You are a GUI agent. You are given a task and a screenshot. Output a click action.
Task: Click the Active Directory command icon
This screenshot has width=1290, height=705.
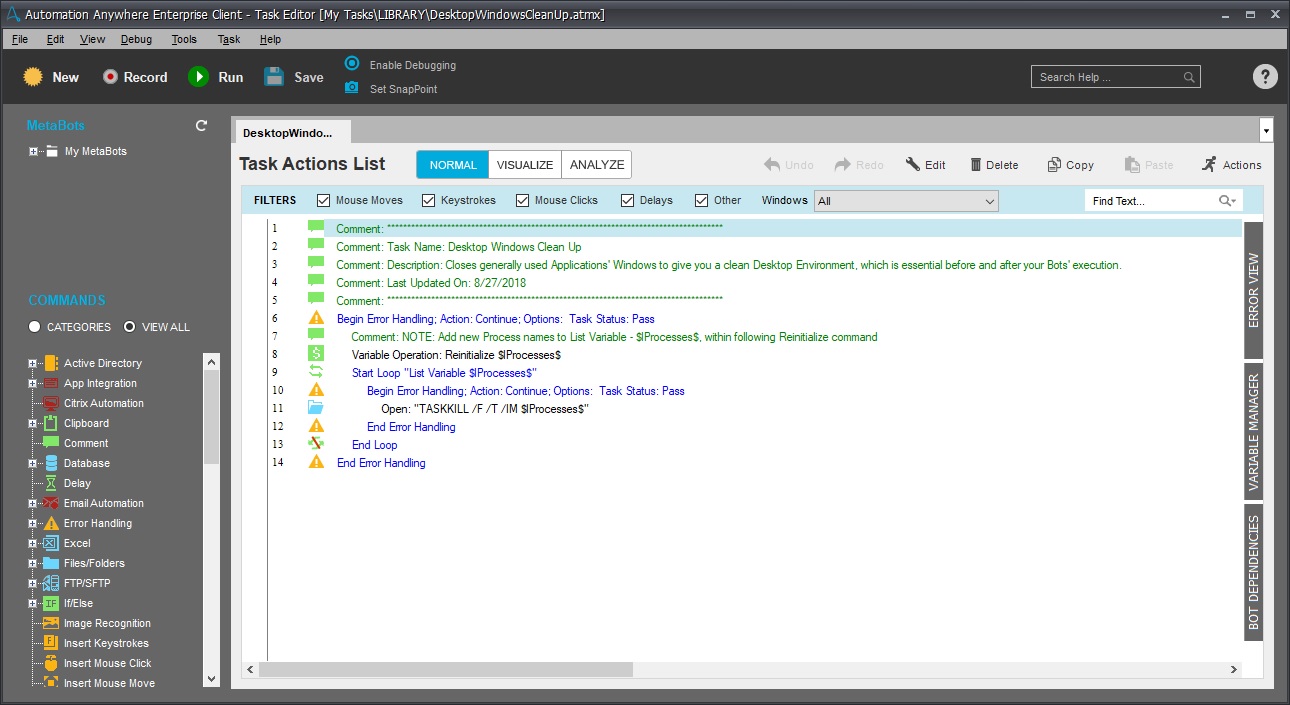[52, 363]
